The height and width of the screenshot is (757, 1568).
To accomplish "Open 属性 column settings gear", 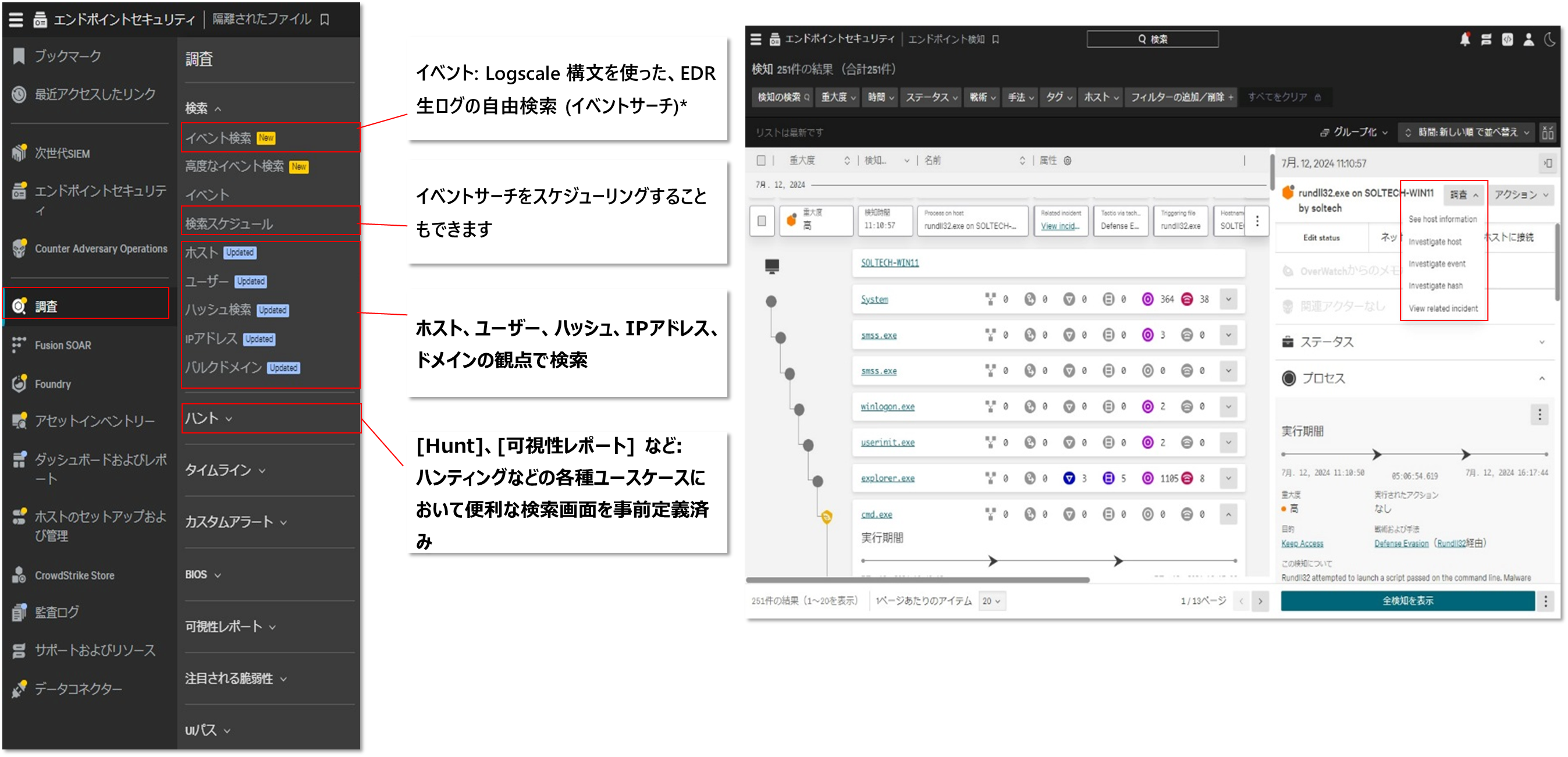I will (x=1067, y=161).
